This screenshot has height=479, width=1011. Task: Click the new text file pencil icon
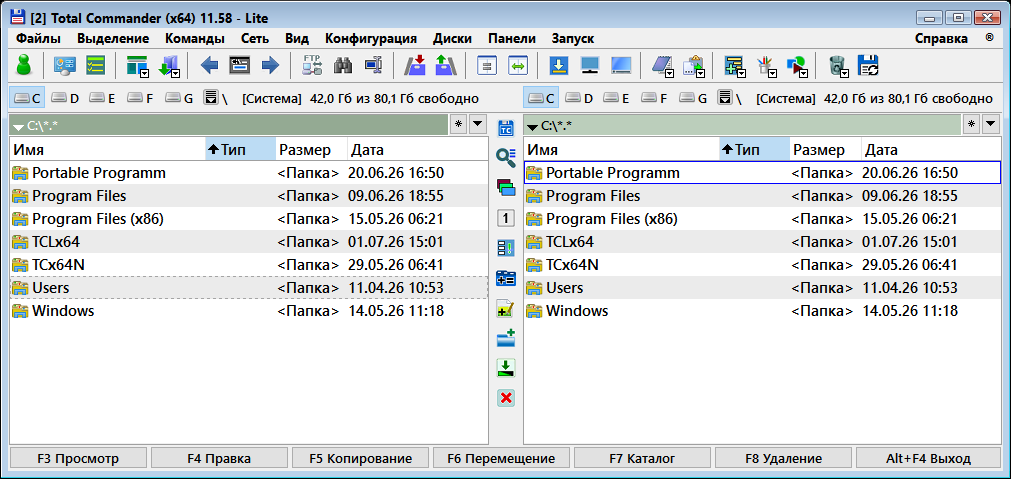[506, 309]
